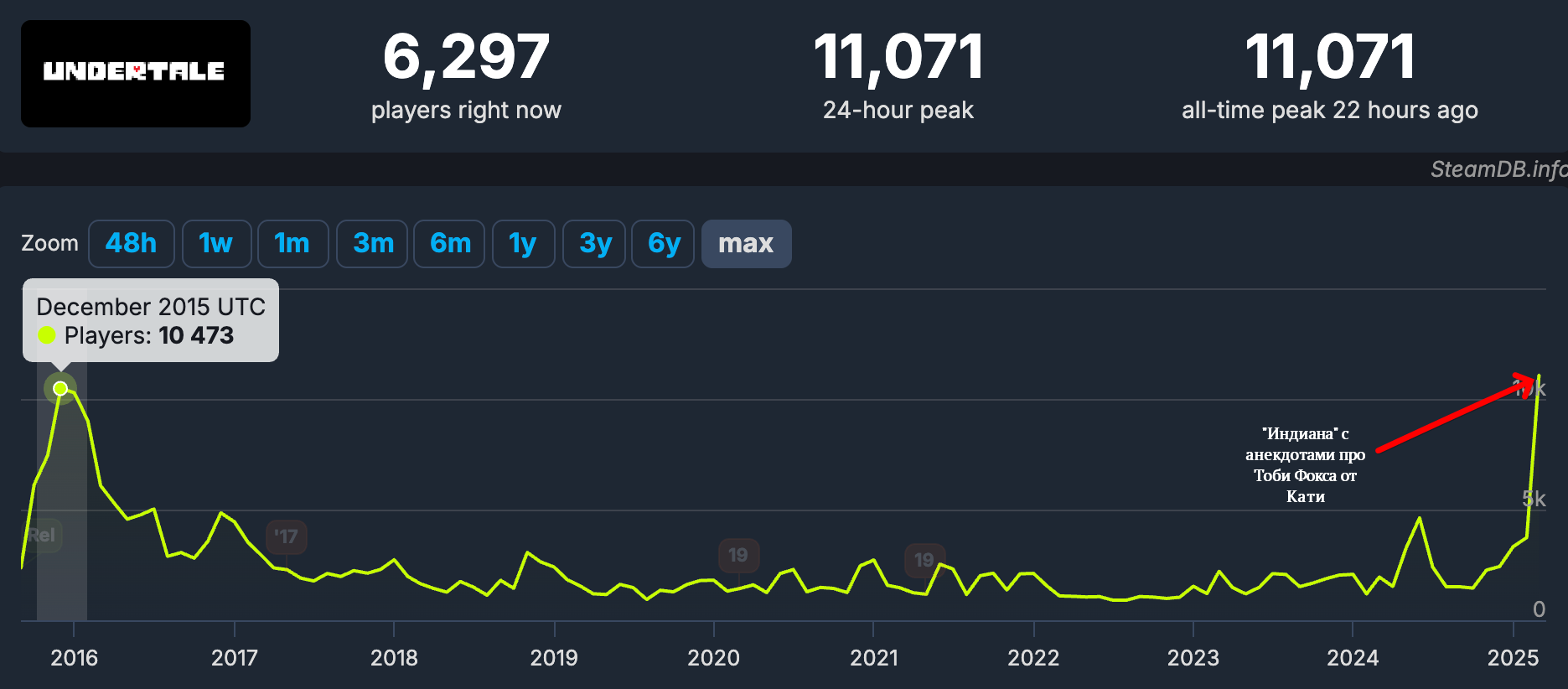Click the all-time peak 22 hours ago label
The image size is (1568, 689).
[x=1330, y=110]
